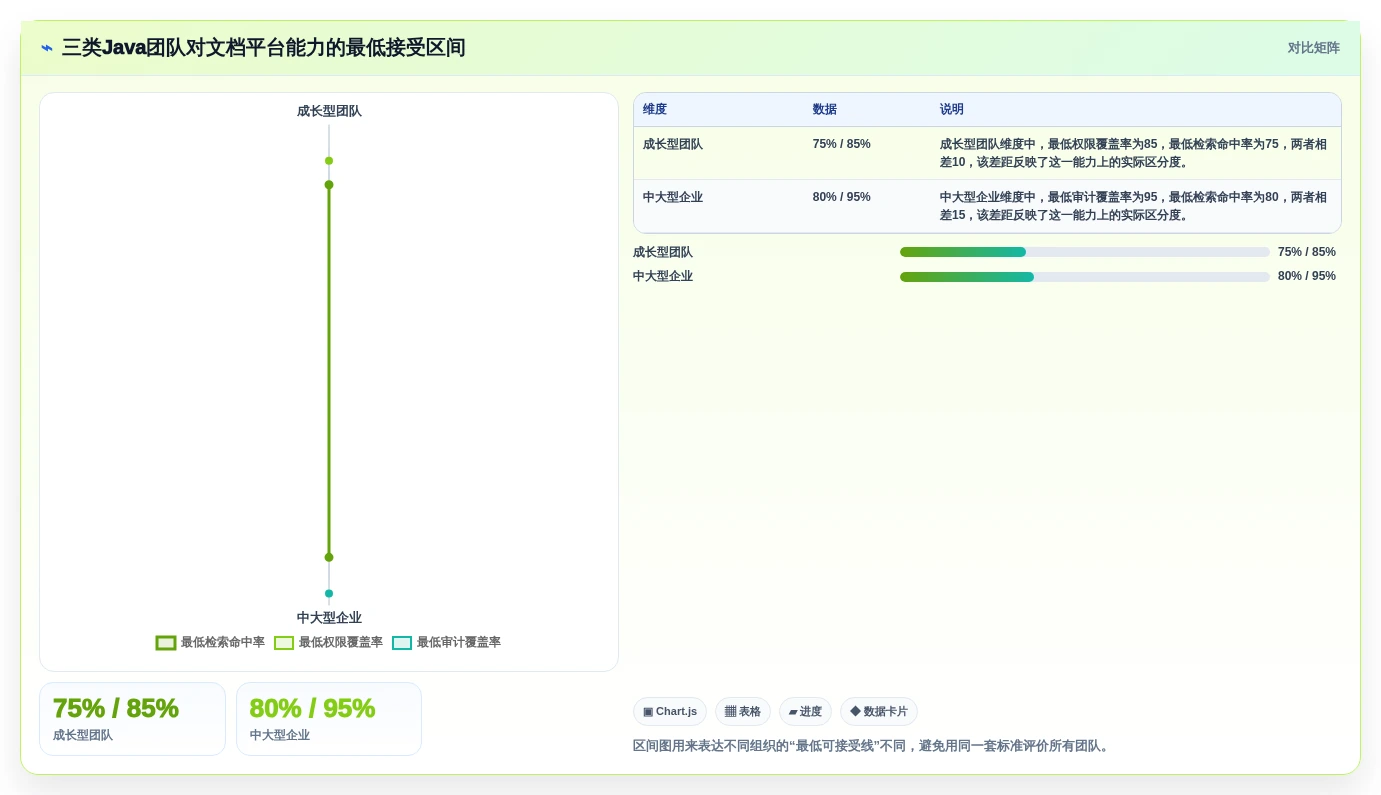Toggle the 最低权限覆盖率 legend item
The image size is (1381, 795).
click(x=328, y=642)
